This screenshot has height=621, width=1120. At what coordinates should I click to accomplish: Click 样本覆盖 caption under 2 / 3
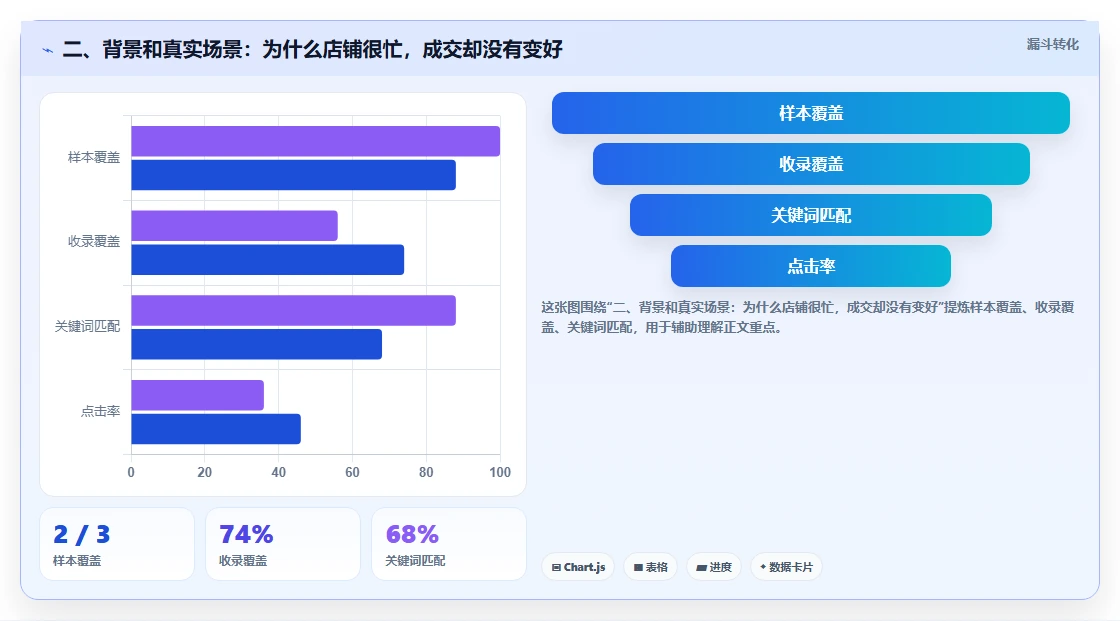coord(77,561)
